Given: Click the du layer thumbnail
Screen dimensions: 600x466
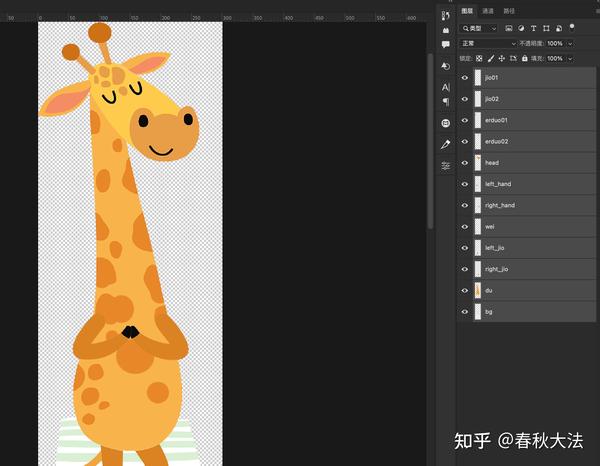Looking at the screenshot, I should [478, 290].
